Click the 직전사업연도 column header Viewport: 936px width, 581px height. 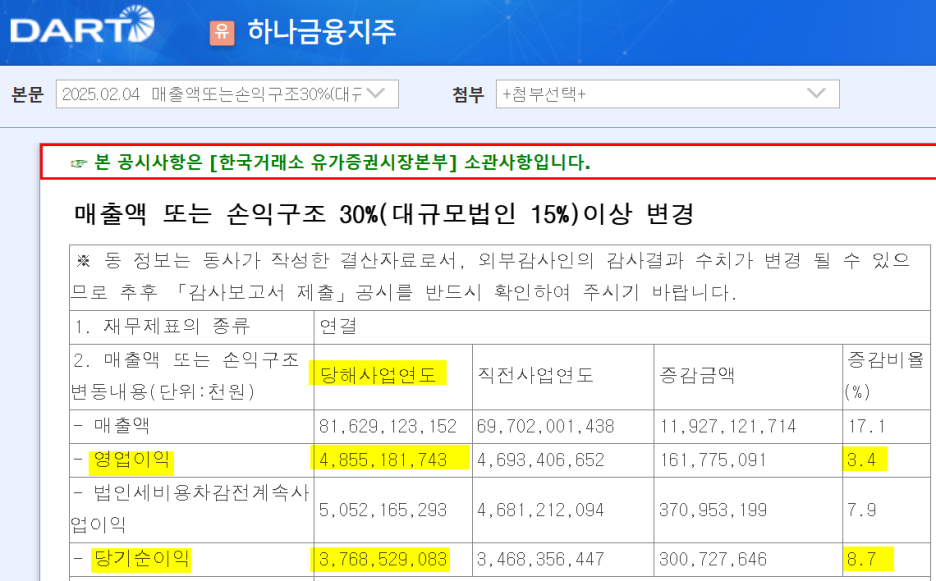pyautogui.click(x=535, y=375)
